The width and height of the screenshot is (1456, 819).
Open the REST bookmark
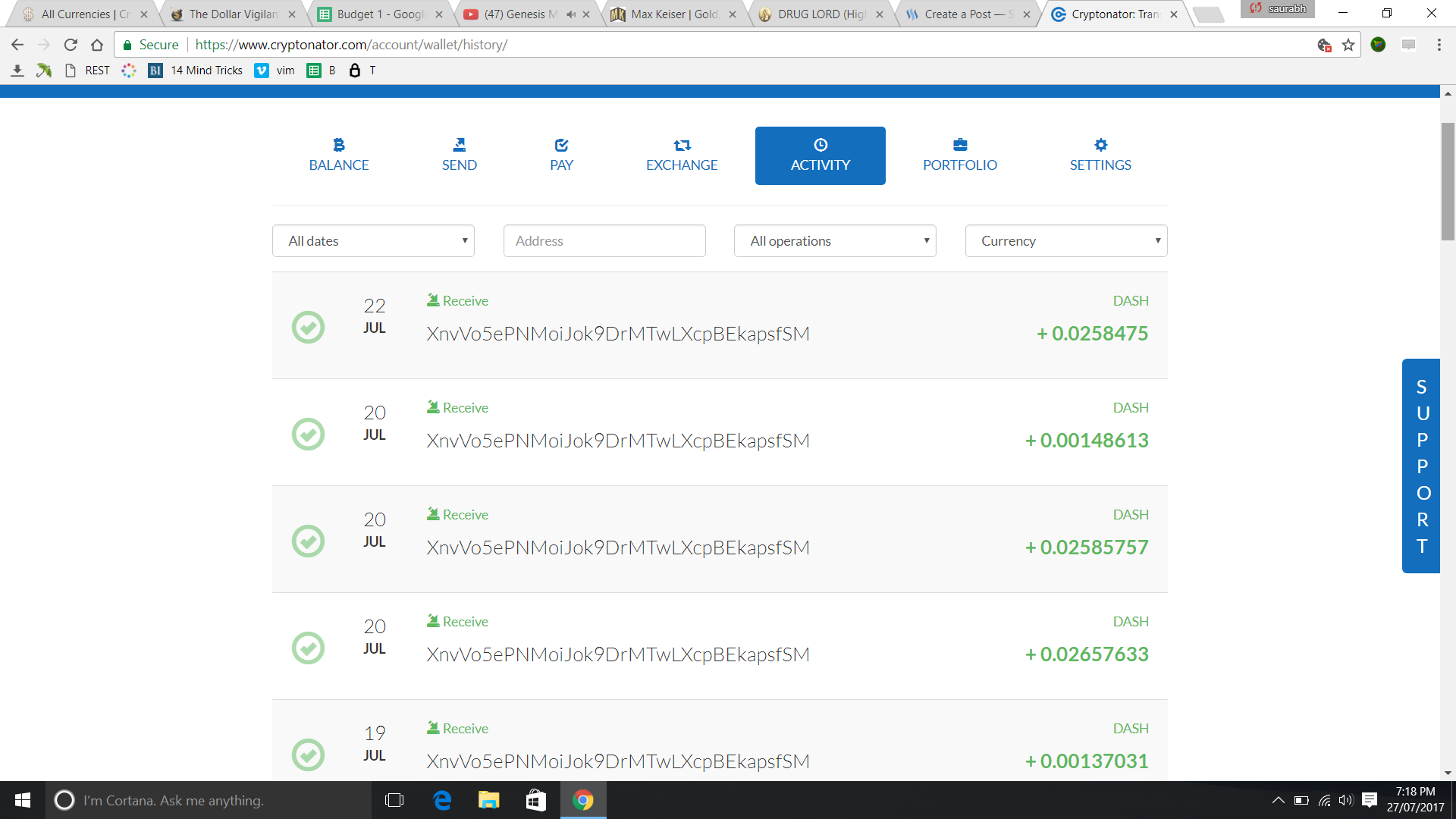pyautogui.click(x=87, y=71)
